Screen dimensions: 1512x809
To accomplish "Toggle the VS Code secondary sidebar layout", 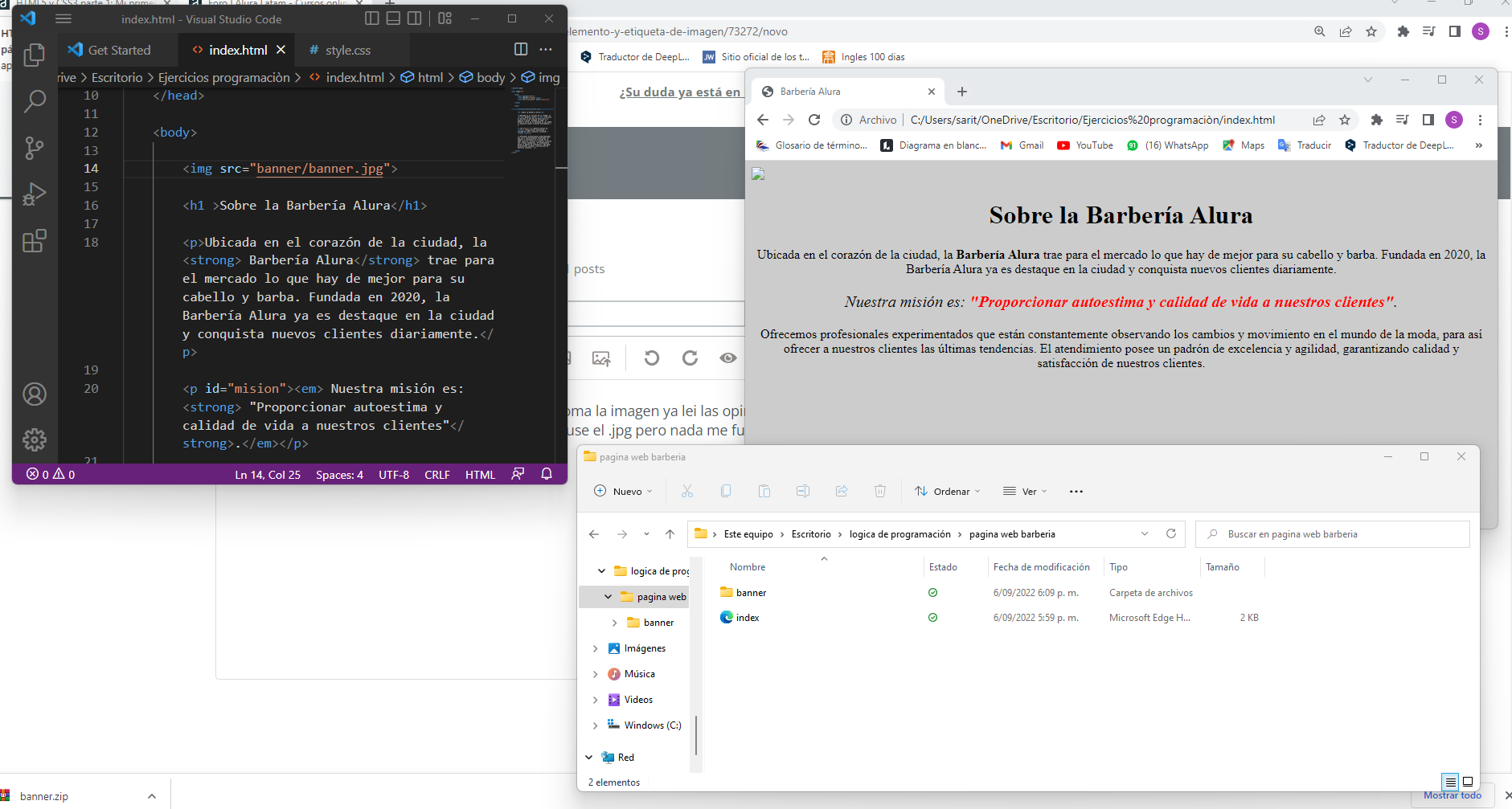I will [x=414, y=18].
